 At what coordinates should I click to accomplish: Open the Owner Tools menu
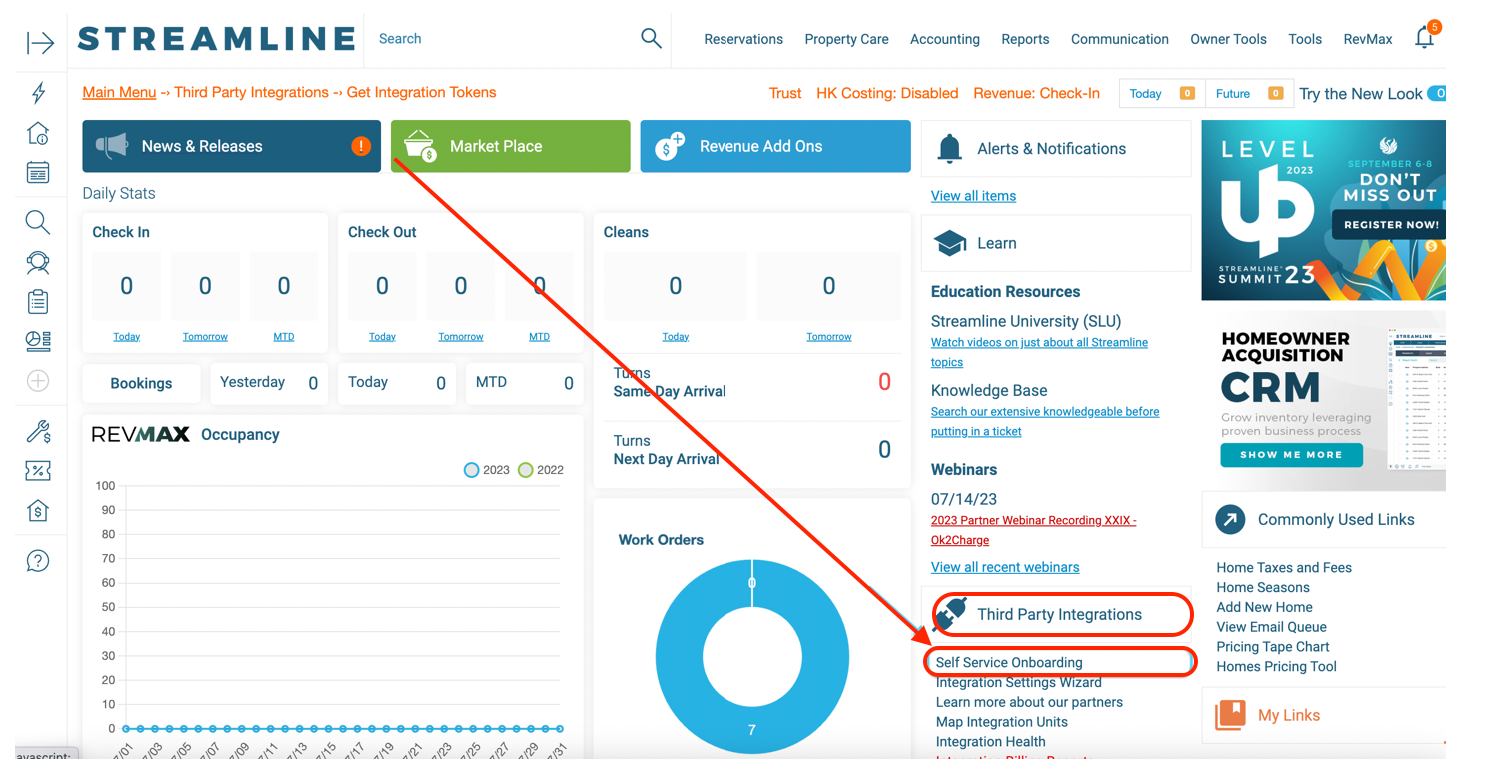point(1228,39)
